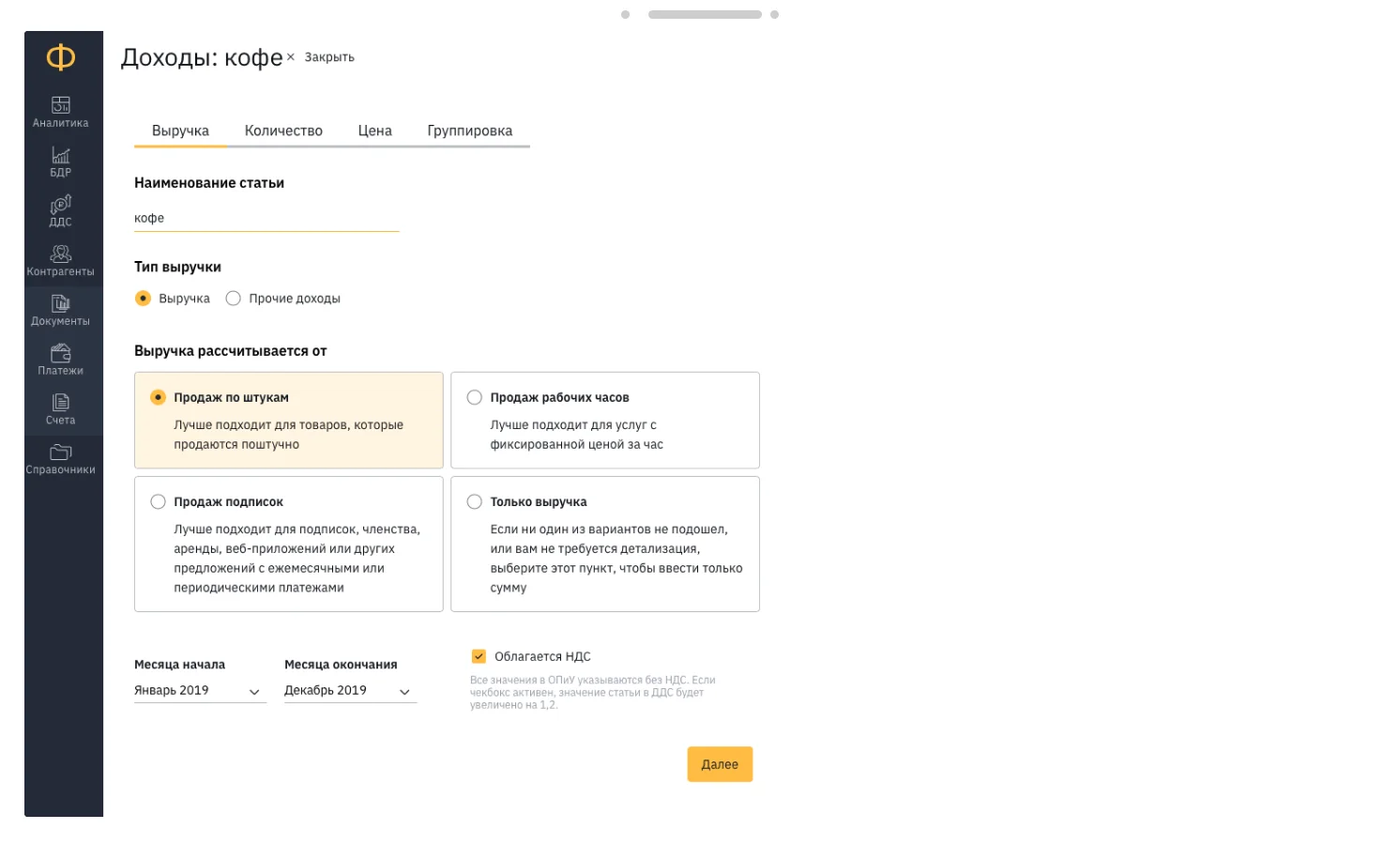Screen dimensions: 1400x845
Task: Open the Счета section
Action: tap(60, 409)
